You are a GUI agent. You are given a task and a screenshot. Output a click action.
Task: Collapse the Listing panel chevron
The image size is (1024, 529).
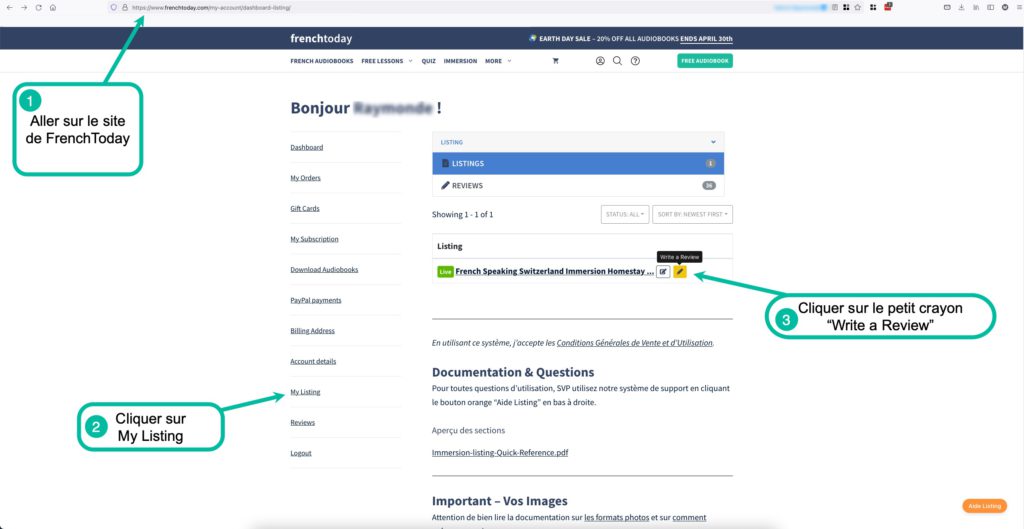tap(713, 142)
